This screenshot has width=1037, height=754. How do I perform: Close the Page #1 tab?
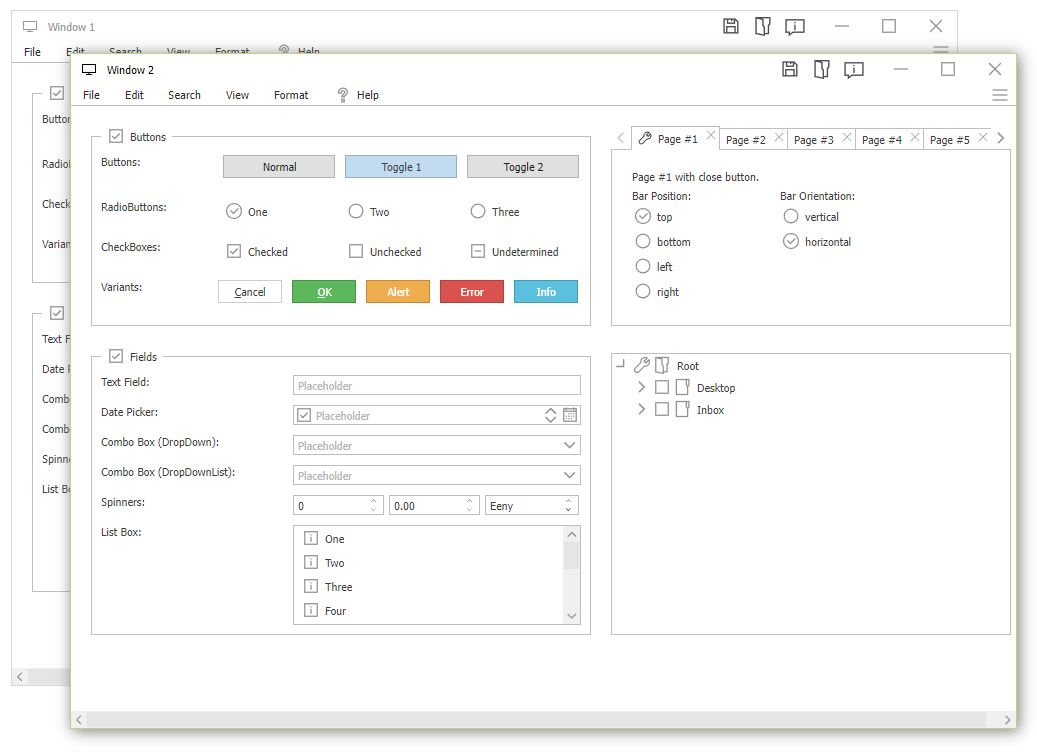tap(711, 135)
